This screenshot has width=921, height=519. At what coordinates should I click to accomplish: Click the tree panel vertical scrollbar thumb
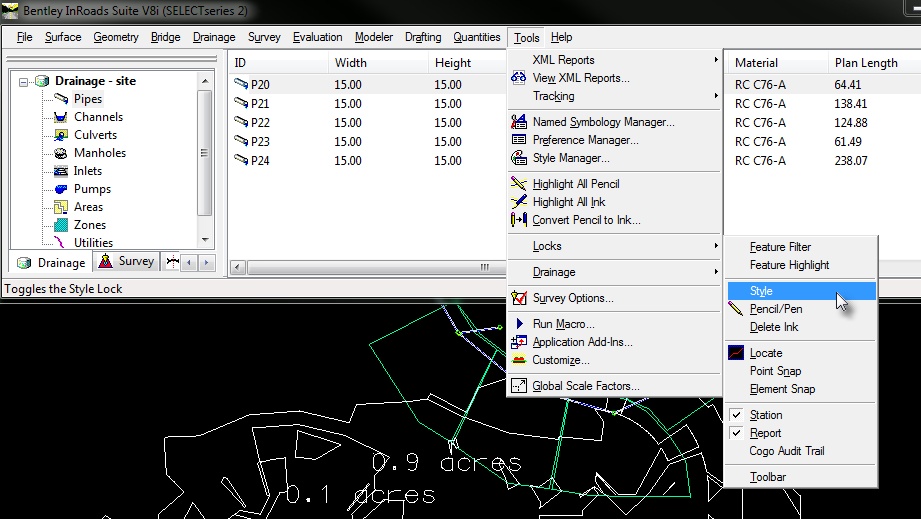coord(204,153)
